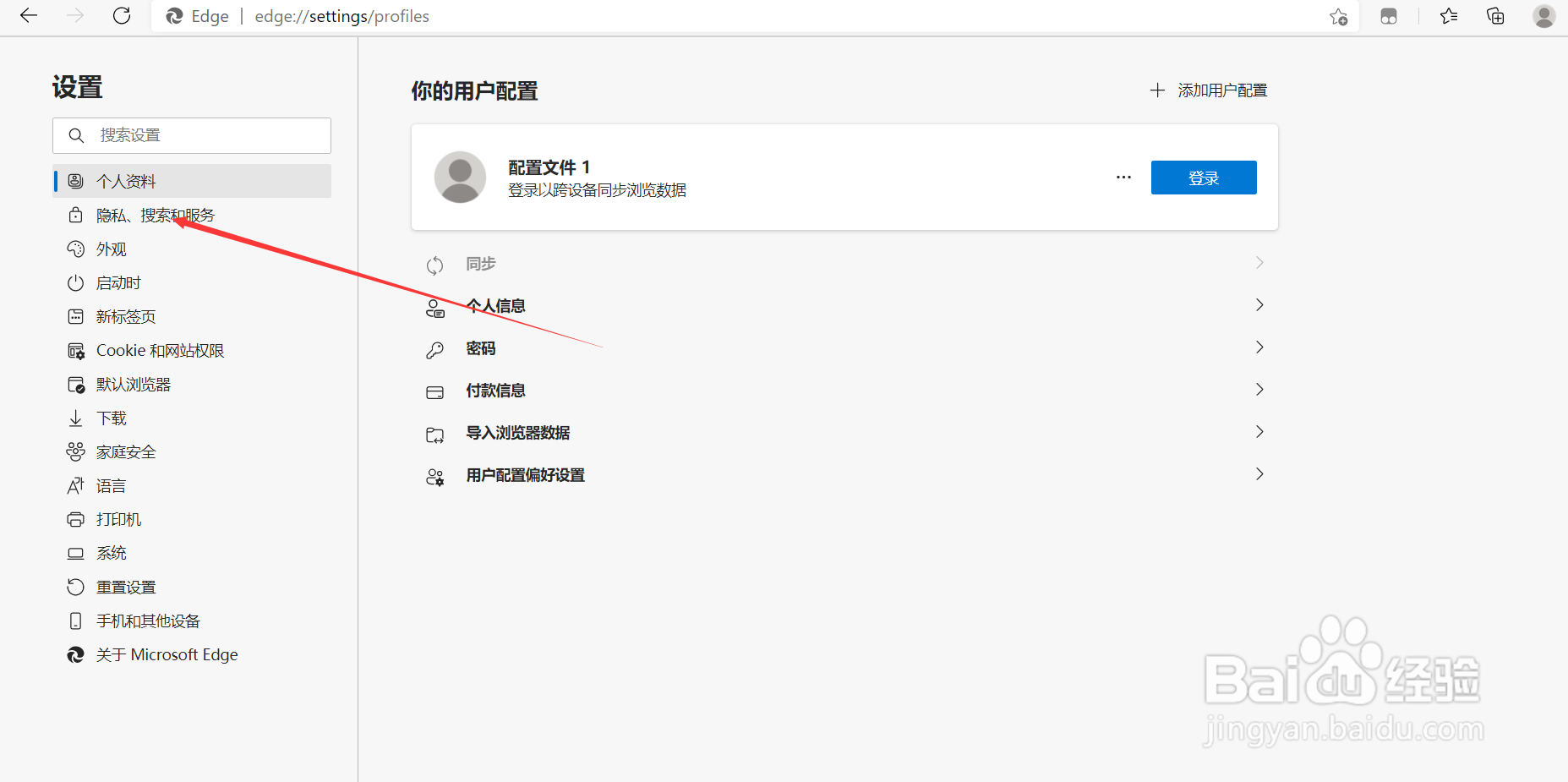Click the blue 登录 button

1204,178
